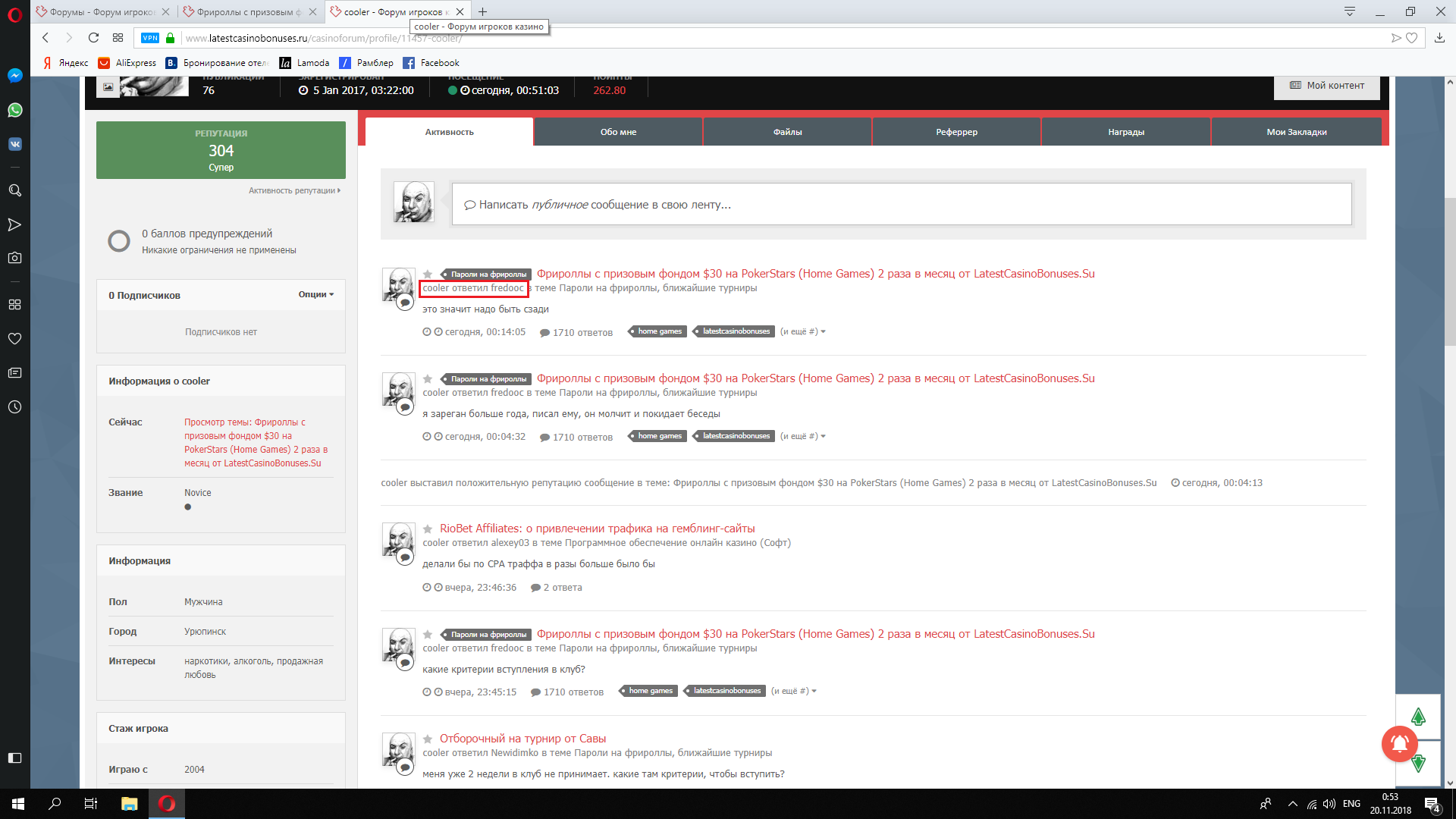The width and height of the screenshot is (1456, 819).
Task: Click scroll-to-top green arrow
Action: 1418,717
